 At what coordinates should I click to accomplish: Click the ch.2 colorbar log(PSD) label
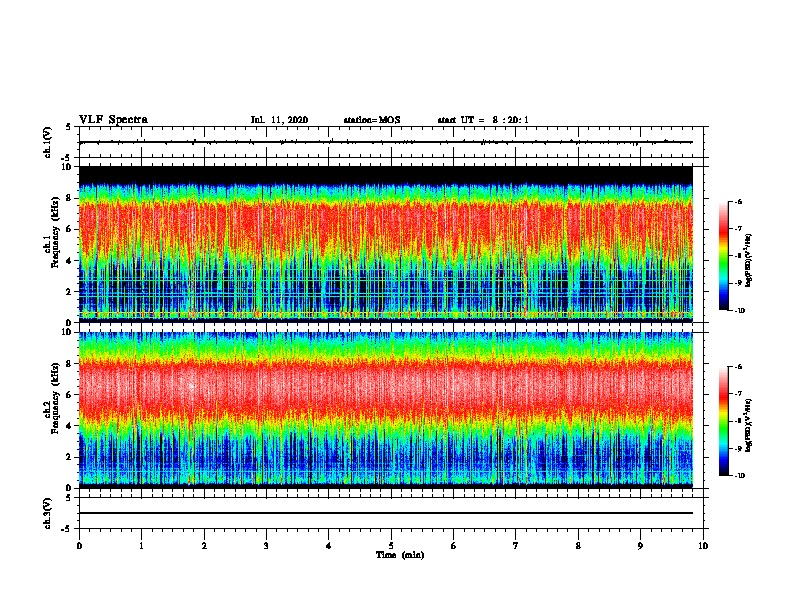[x=749, y=425]
